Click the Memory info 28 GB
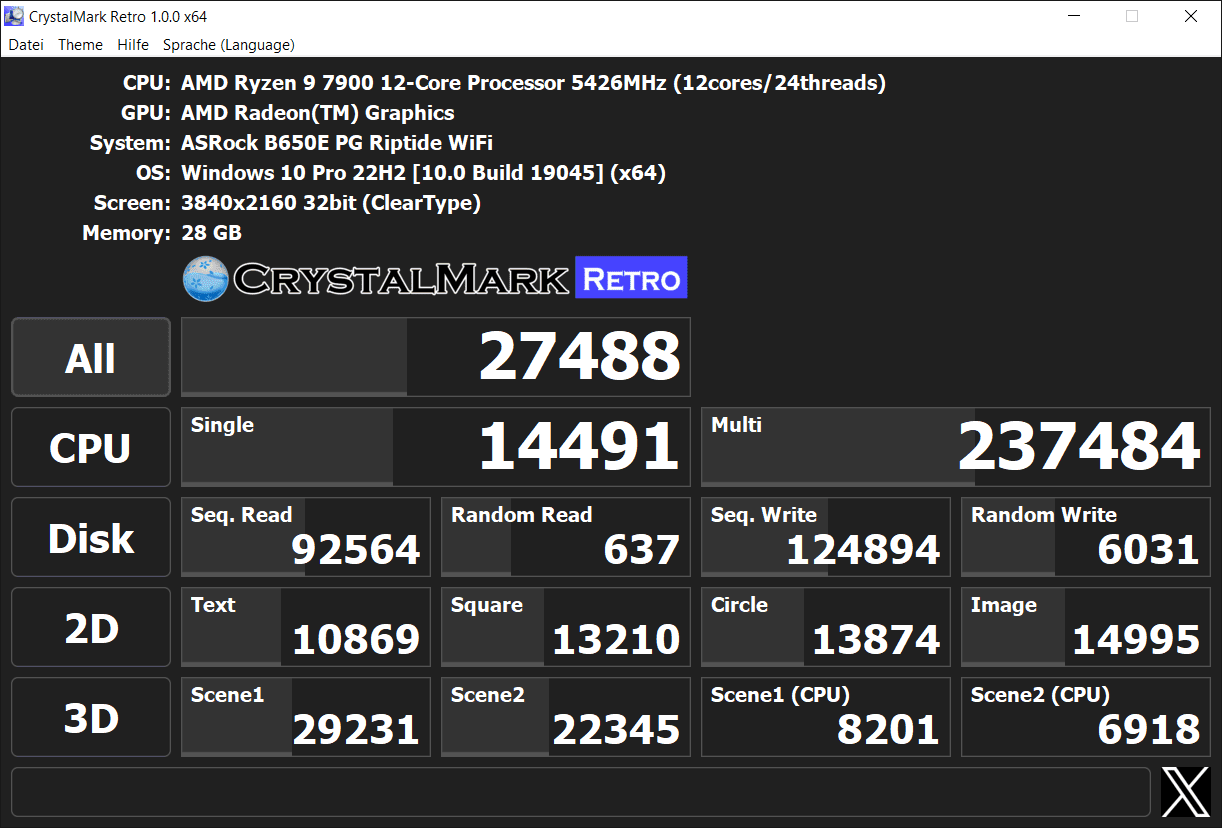The image size is (1222, 828). [x=211, y=233]
